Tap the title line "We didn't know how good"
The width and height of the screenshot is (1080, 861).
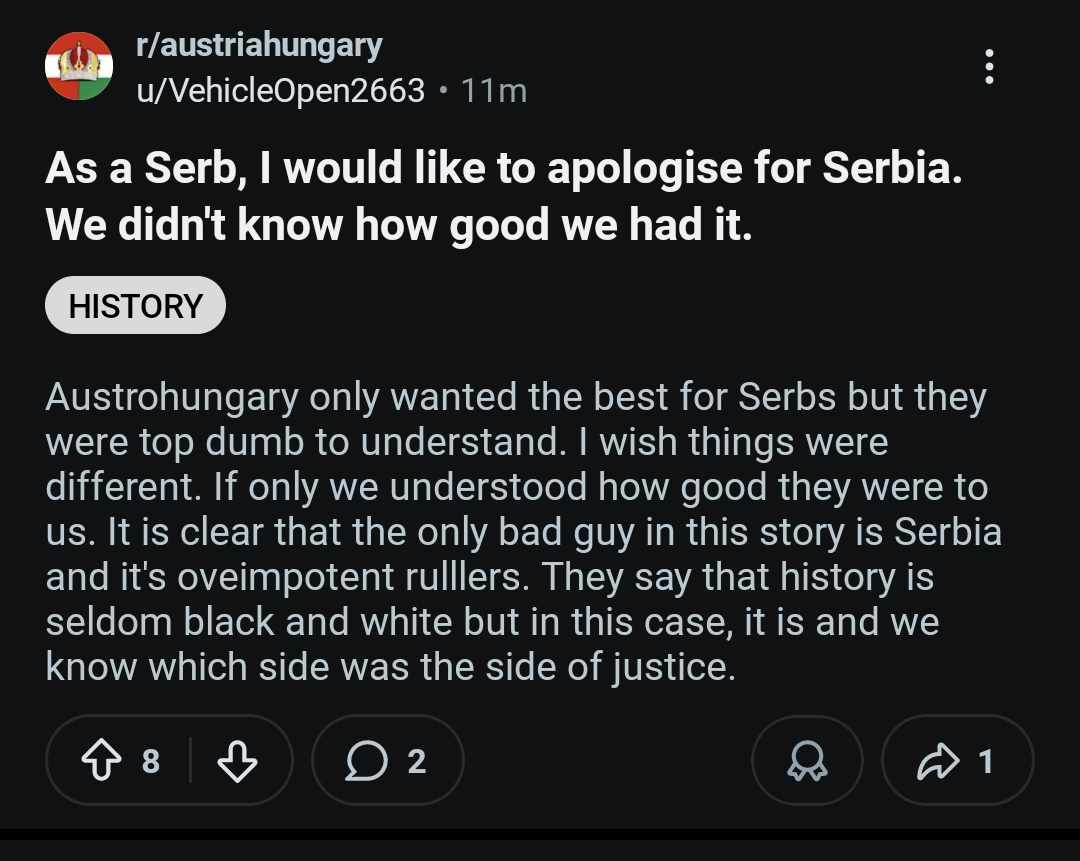(398, 226)
